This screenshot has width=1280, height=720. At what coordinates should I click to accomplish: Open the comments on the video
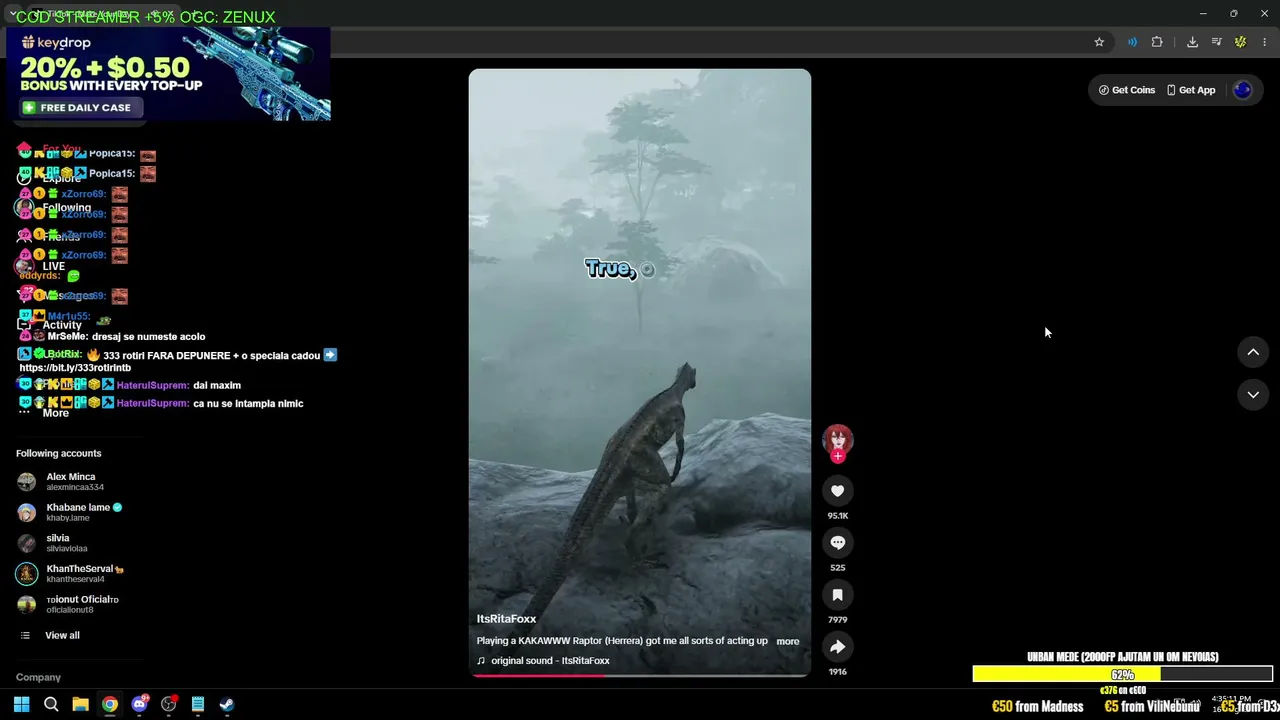click(838, 543)
